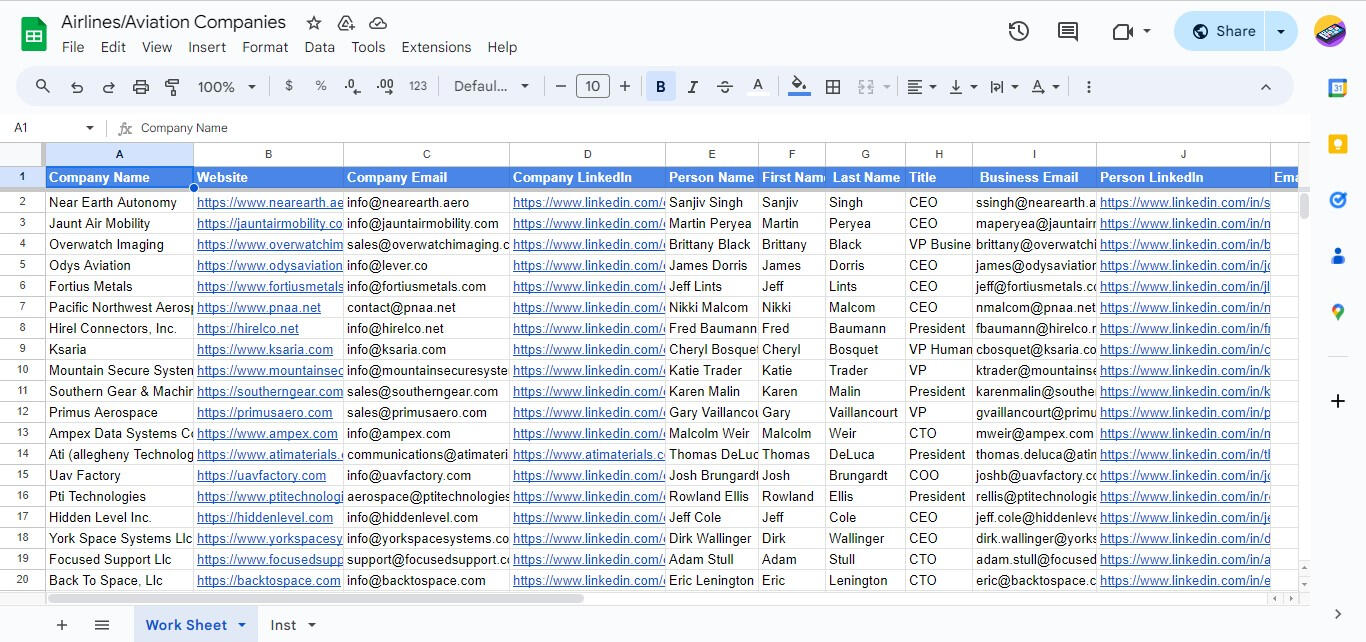Check the cloud save status icon
This screenshot has height=642, width=1366.
click(378, 23)
